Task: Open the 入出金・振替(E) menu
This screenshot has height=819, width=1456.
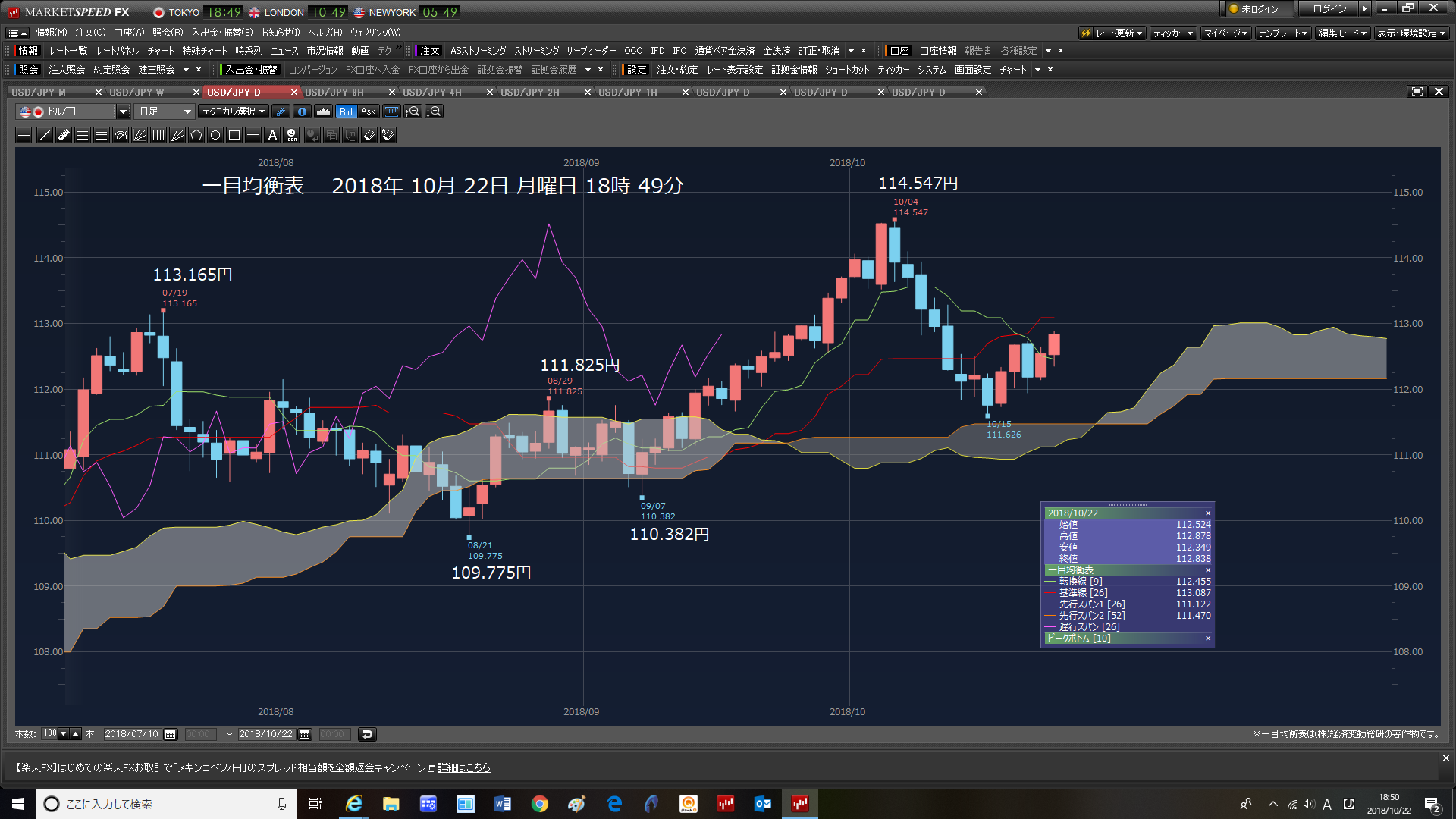Action: coord(221,33)
